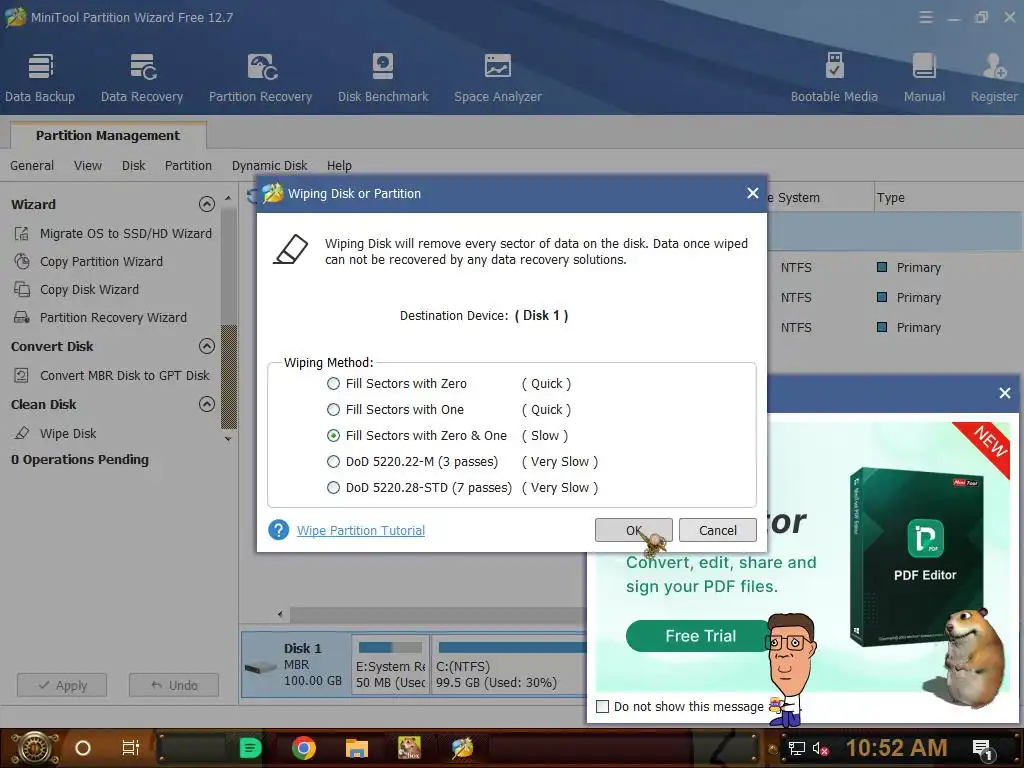Open the Help menu
1024x768 pixels.
(x=339, y=166)
